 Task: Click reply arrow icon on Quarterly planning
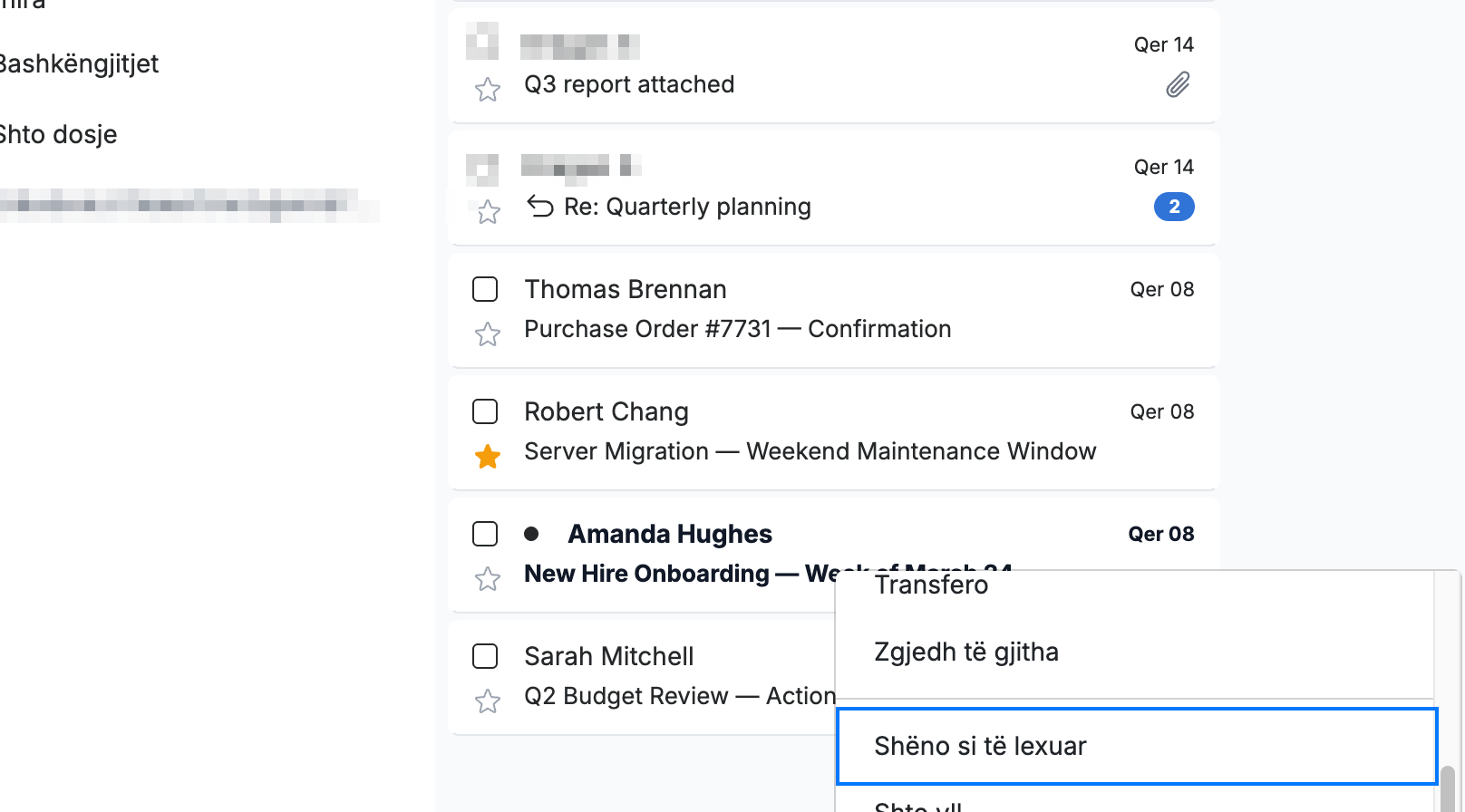[540, 207]
